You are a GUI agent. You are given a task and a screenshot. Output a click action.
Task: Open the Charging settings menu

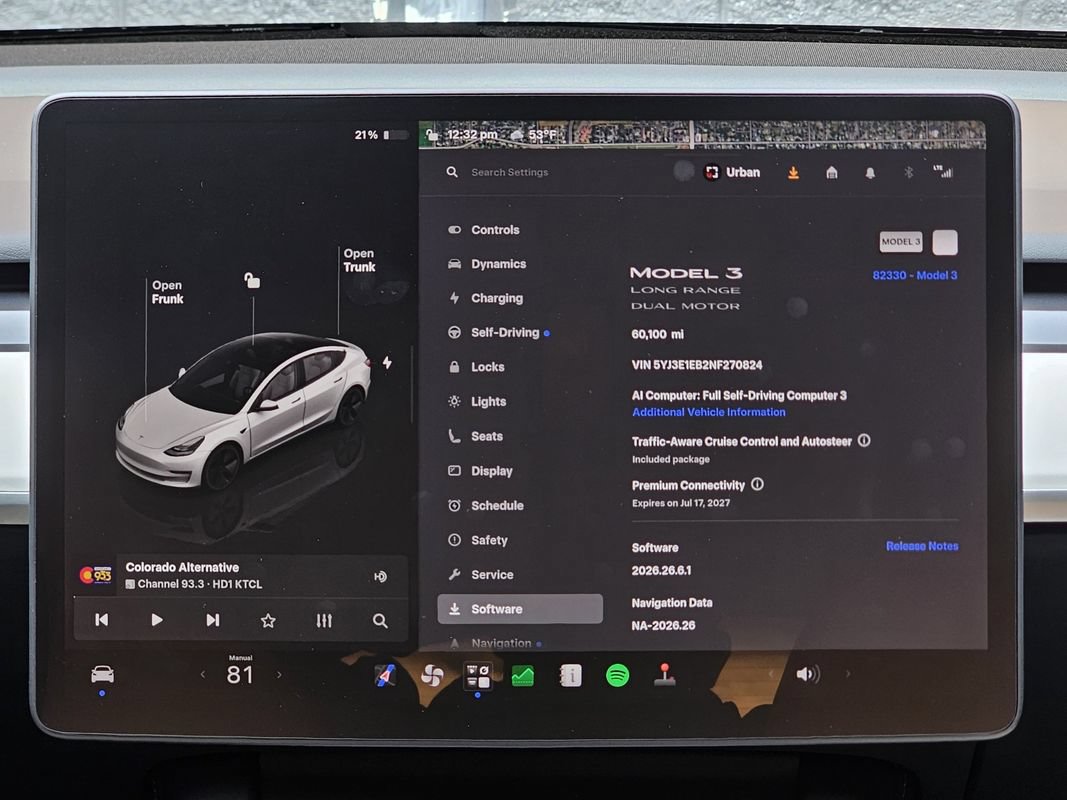point(486,298)
